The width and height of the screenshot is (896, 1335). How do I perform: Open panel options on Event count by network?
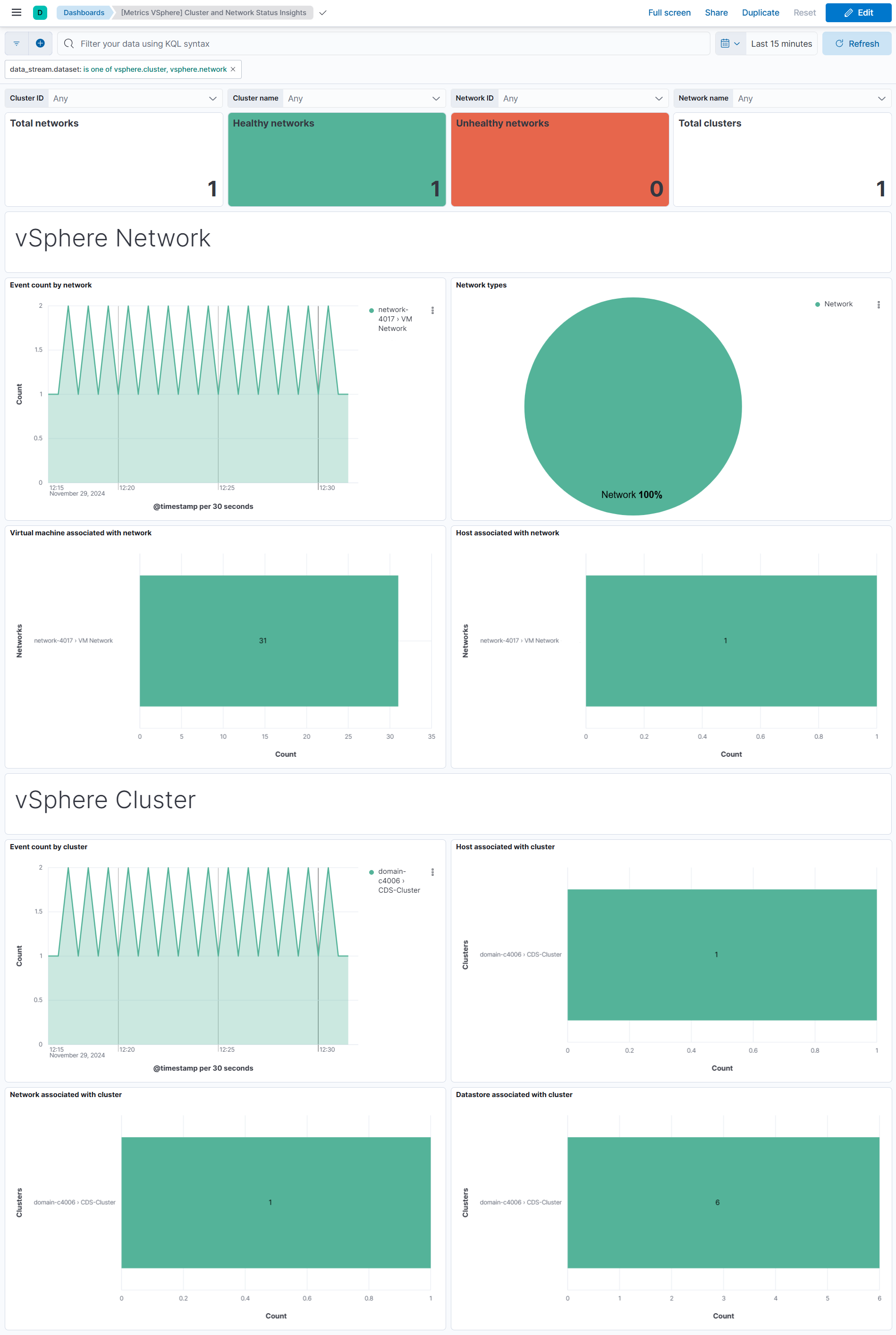click(433, 310)
